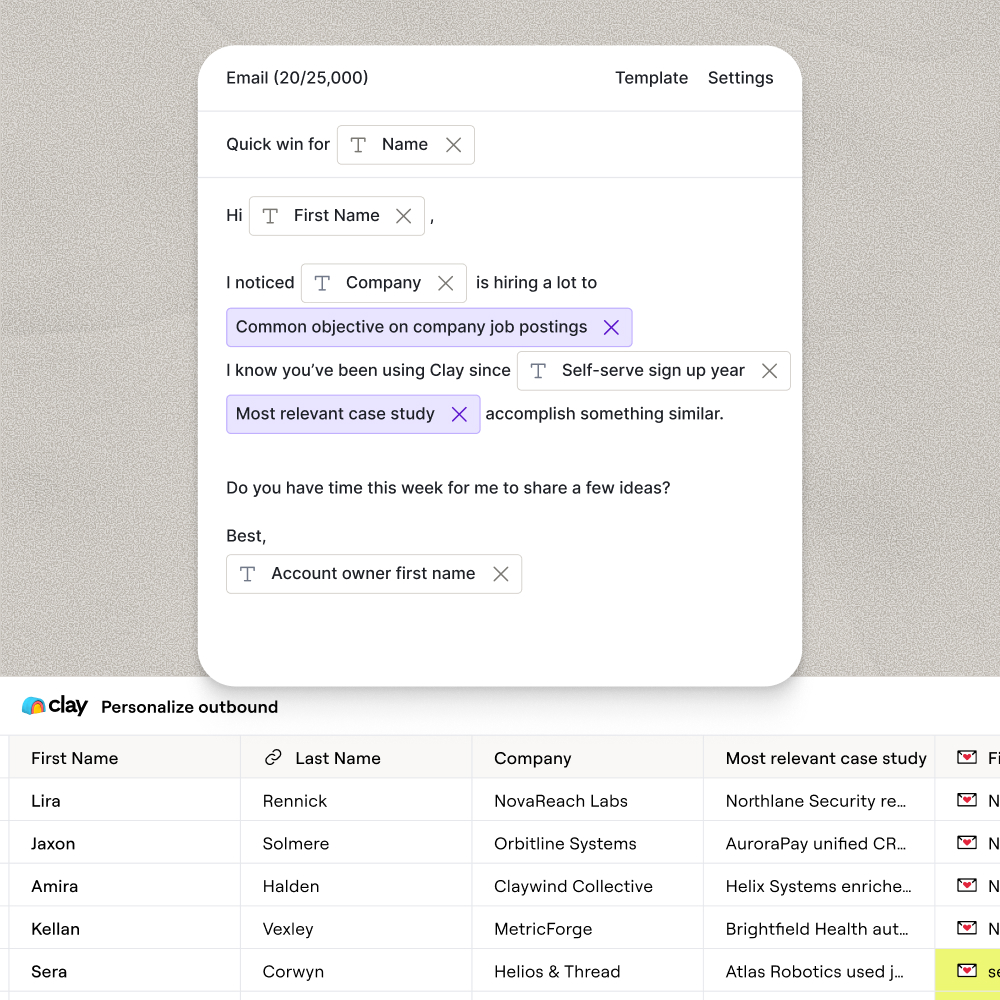The height and width of the screenshot is (1000, 1000).
Task: Select the MetricForge company cell
Action: tap(588, 929)
